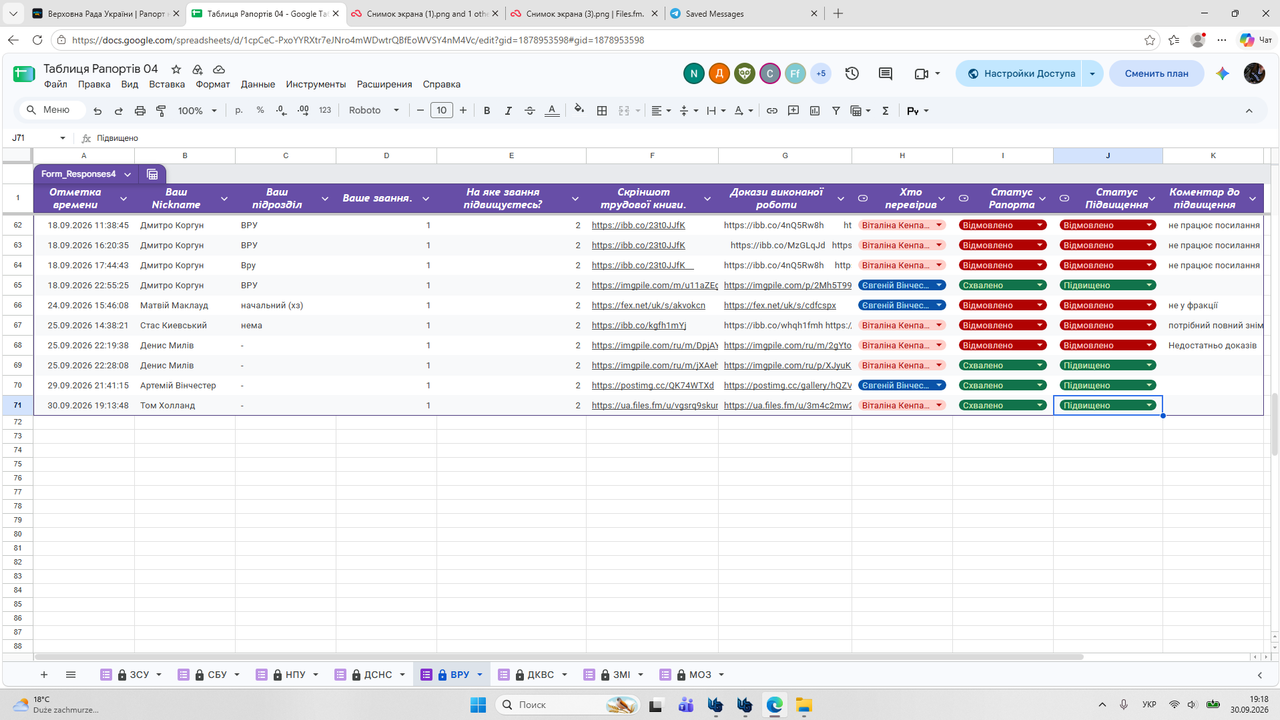Open the Gemini sparkle assistant
The image size is (1280, 720).
1222,74
